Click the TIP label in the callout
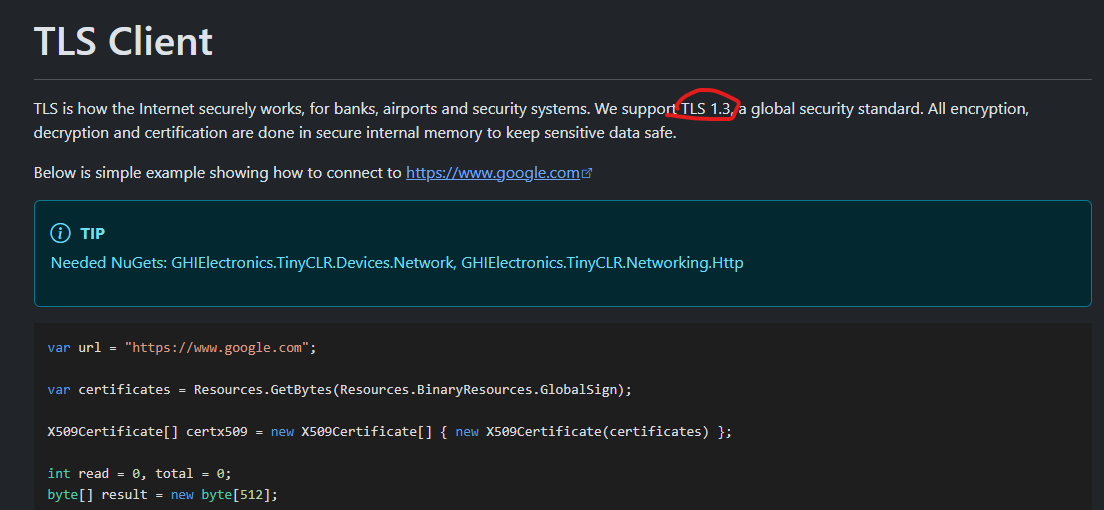Viewport: 1104px width, 510px height. click(93, 234)
